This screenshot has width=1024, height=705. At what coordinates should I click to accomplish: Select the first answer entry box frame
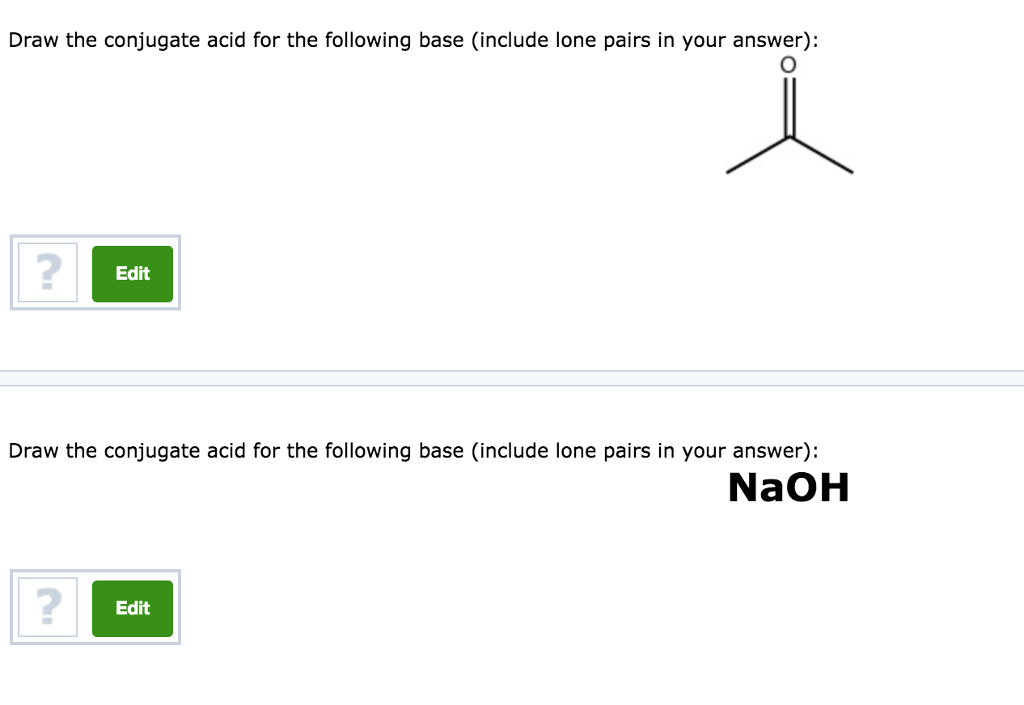click(x=94, y=273)
